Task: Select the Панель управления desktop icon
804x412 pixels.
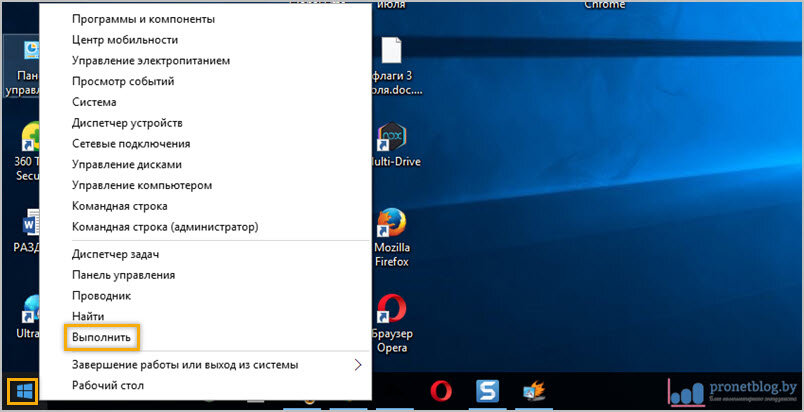Action: [23, 68]
